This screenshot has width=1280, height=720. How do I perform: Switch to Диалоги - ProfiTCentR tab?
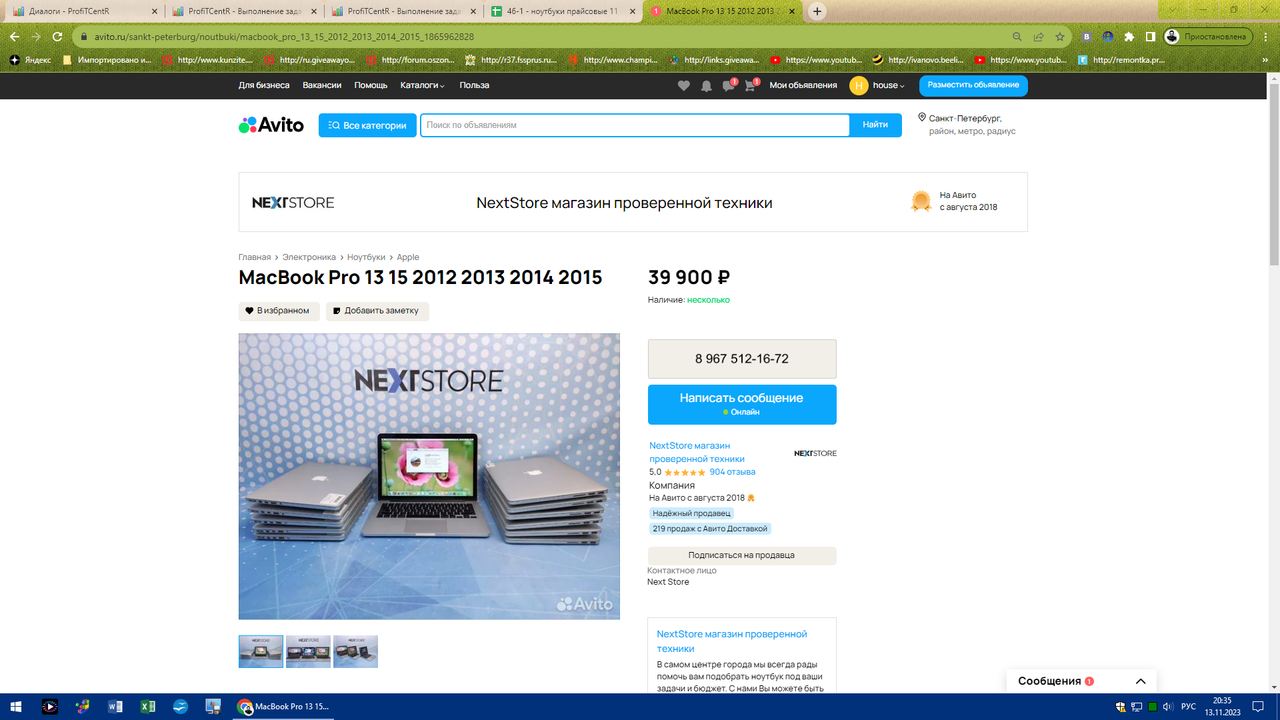(x=83, y=11)
